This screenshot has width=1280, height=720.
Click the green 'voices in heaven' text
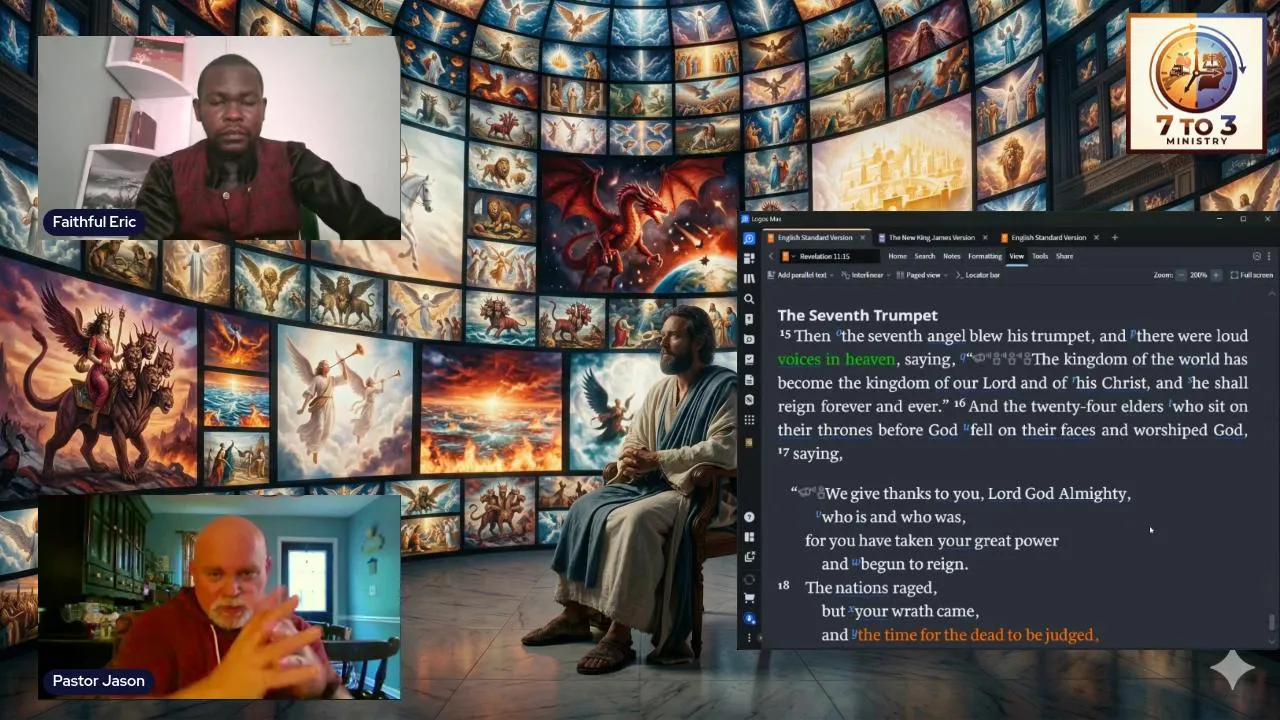836,359
